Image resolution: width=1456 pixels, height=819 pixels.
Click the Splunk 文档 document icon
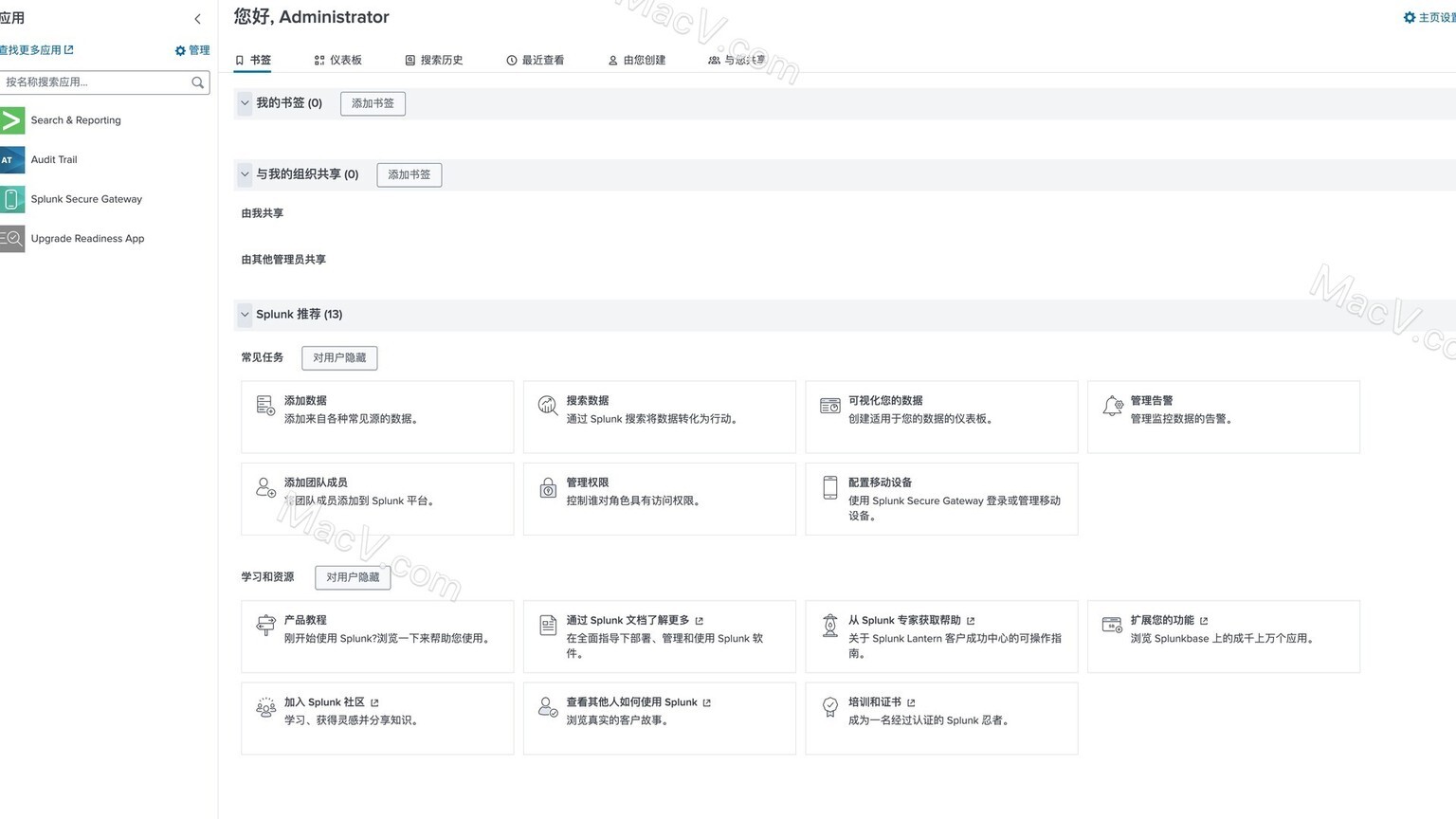tap(548, 625)
